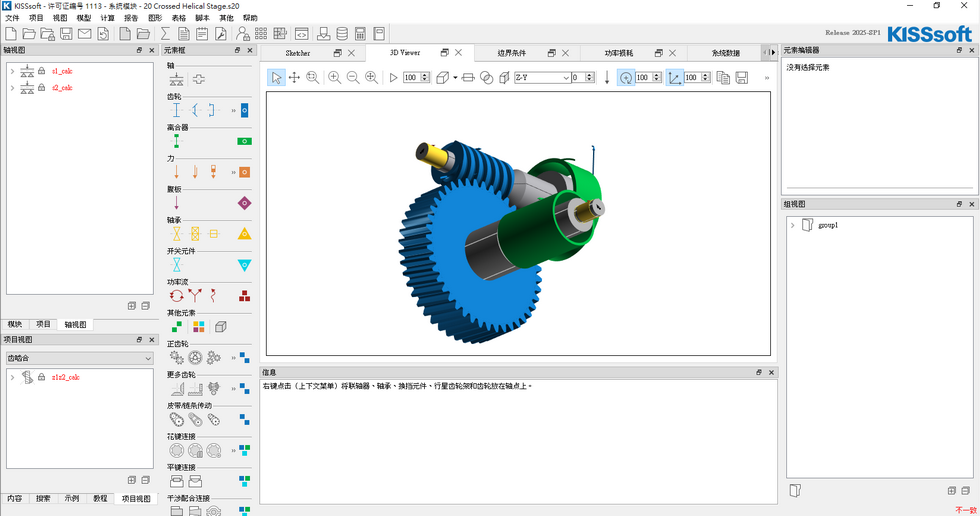Viewport: 980px width, 516px height.
Task: Click the blue gear element square icon in 齿轮 row
Action: pyautogui.click(x=244, y=111)
